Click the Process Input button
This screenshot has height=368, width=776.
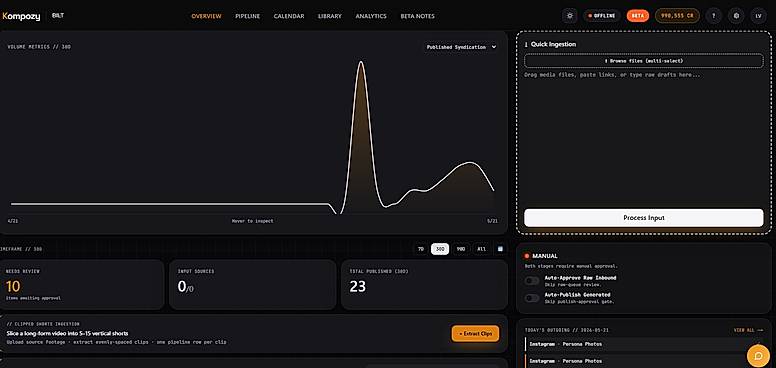coord(643,218)
